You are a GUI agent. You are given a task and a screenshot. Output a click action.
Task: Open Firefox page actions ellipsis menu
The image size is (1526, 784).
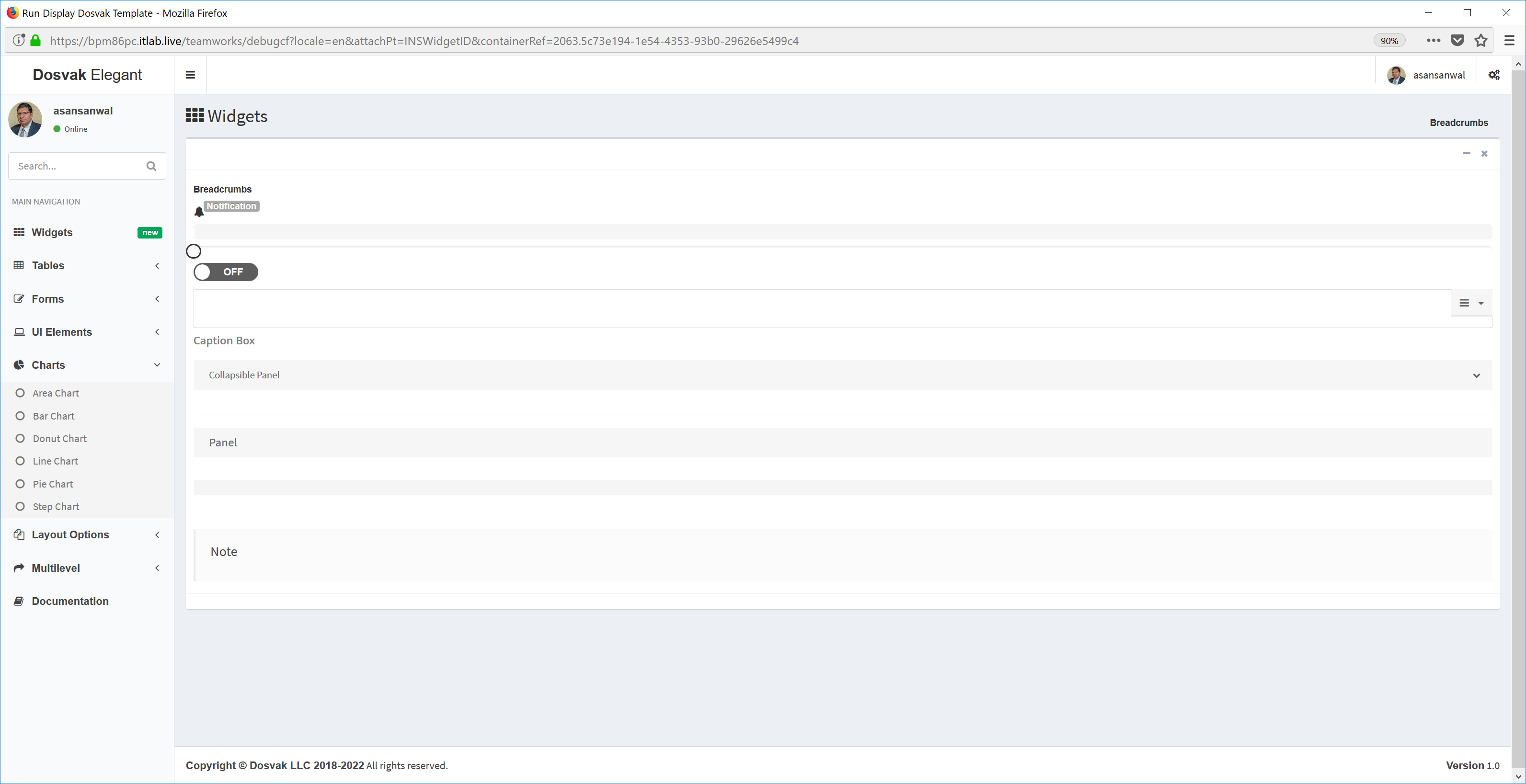[x=1433, y=40]
